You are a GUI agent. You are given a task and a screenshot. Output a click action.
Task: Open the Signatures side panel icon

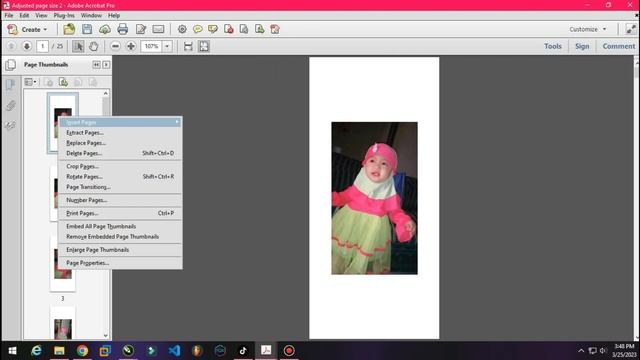click(11, 125)
